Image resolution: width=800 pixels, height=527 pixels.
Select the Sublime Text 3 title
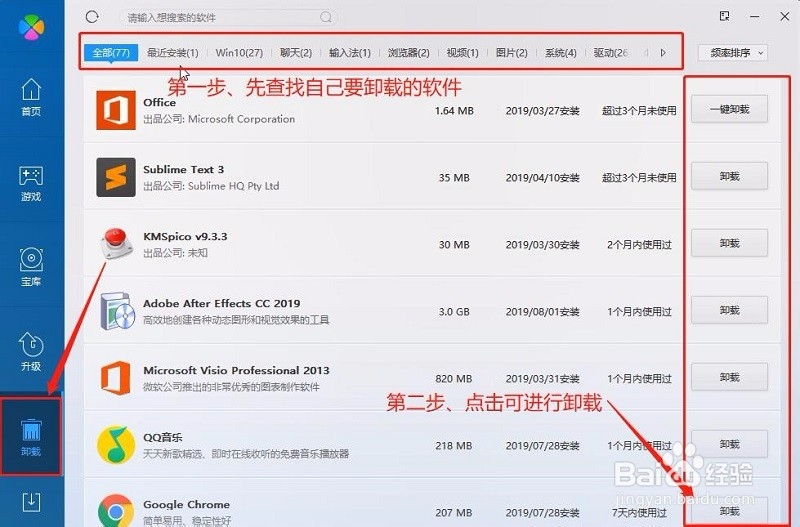[x=183, y=169]
